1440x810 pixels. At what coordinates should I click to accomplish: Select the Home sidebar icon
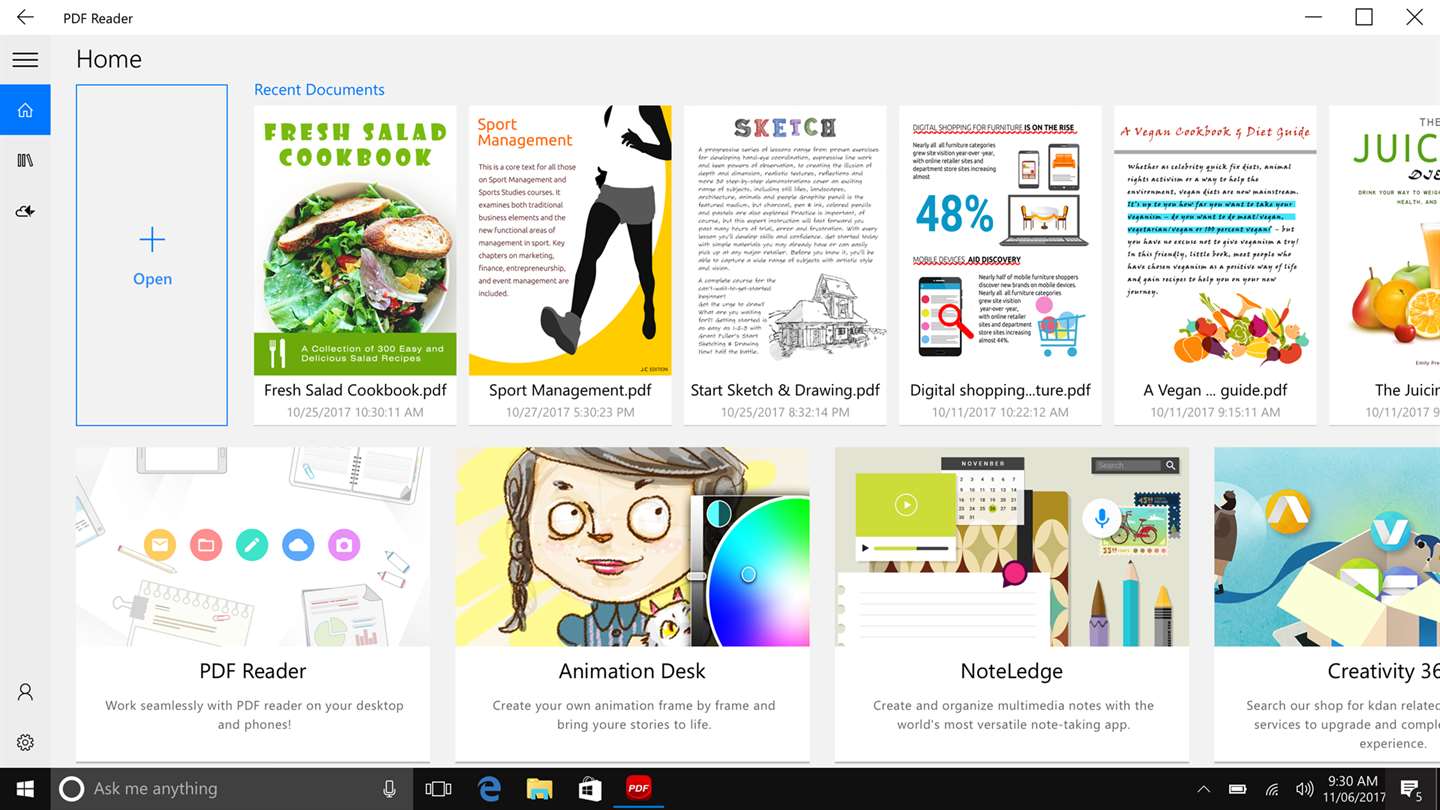25,110
